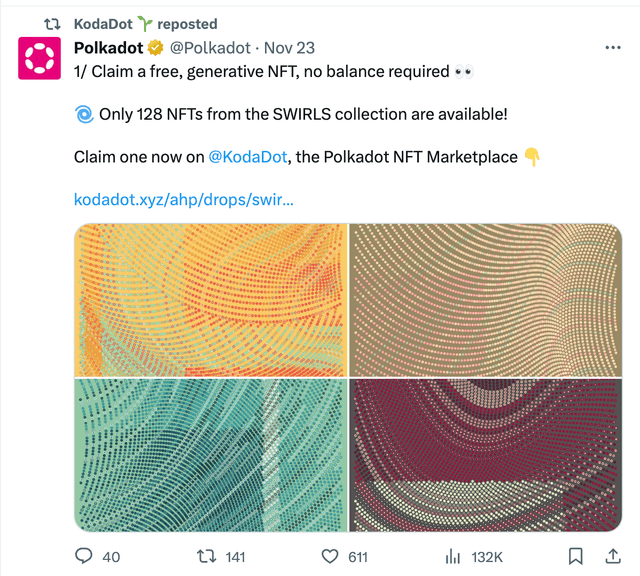
Task: Open the view analytics bar icon
Action: pyautogui.click(x=453, y=556)
